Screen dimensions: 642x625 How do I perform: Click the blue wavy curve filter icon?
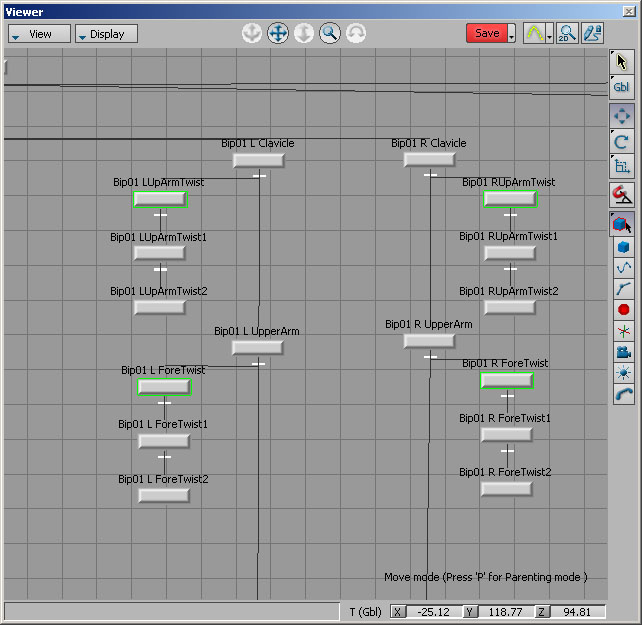[x=623, y=268]
